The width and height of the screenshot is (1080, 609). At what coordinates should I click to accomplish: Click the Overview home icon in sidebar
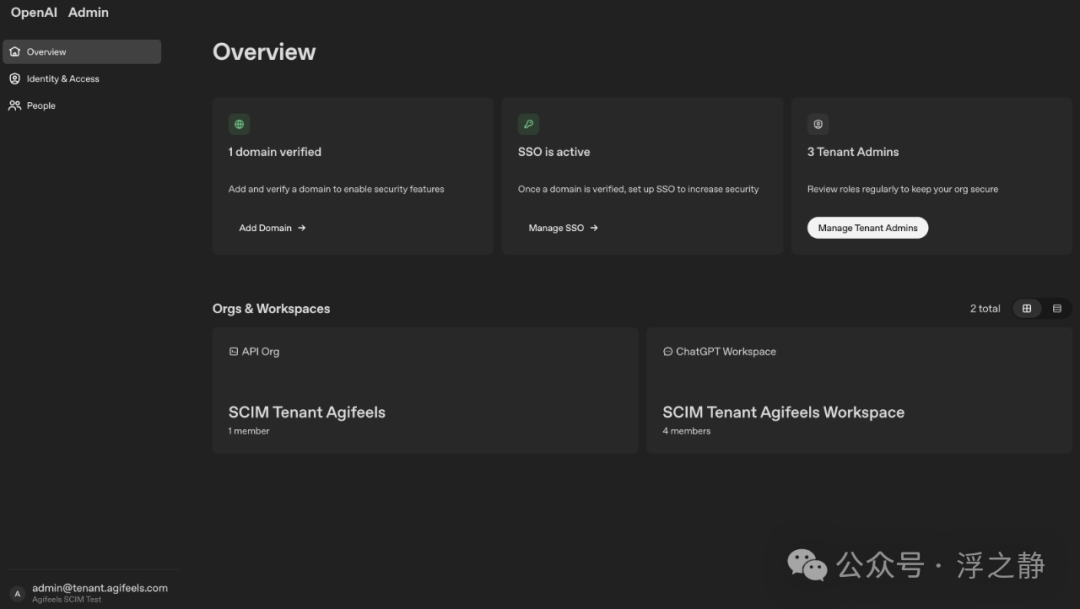[14, 52]
